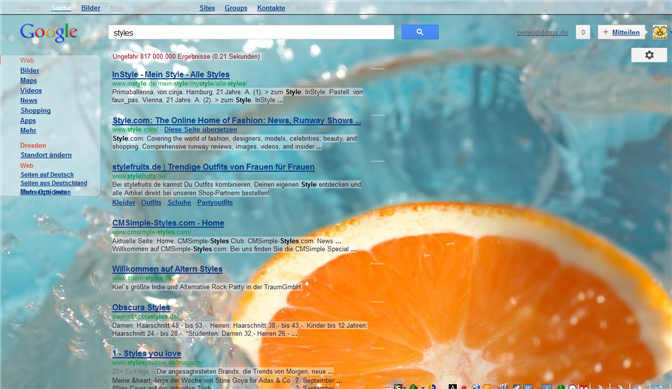This screenshot has width=672, height=389.
Task: Open the profile avatar picture
Action: tap(660, 32)
